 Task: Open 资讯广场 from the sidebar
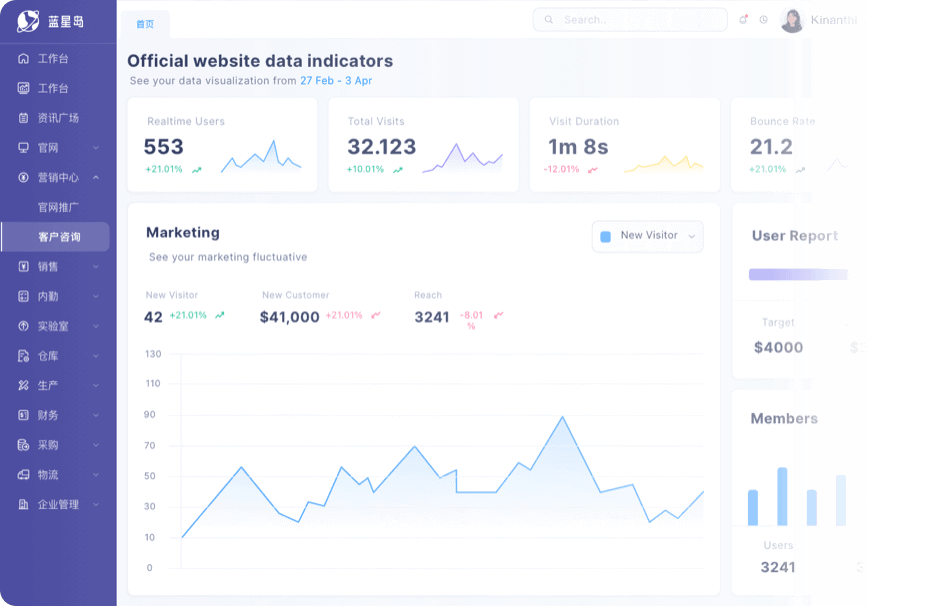point(58,118)
